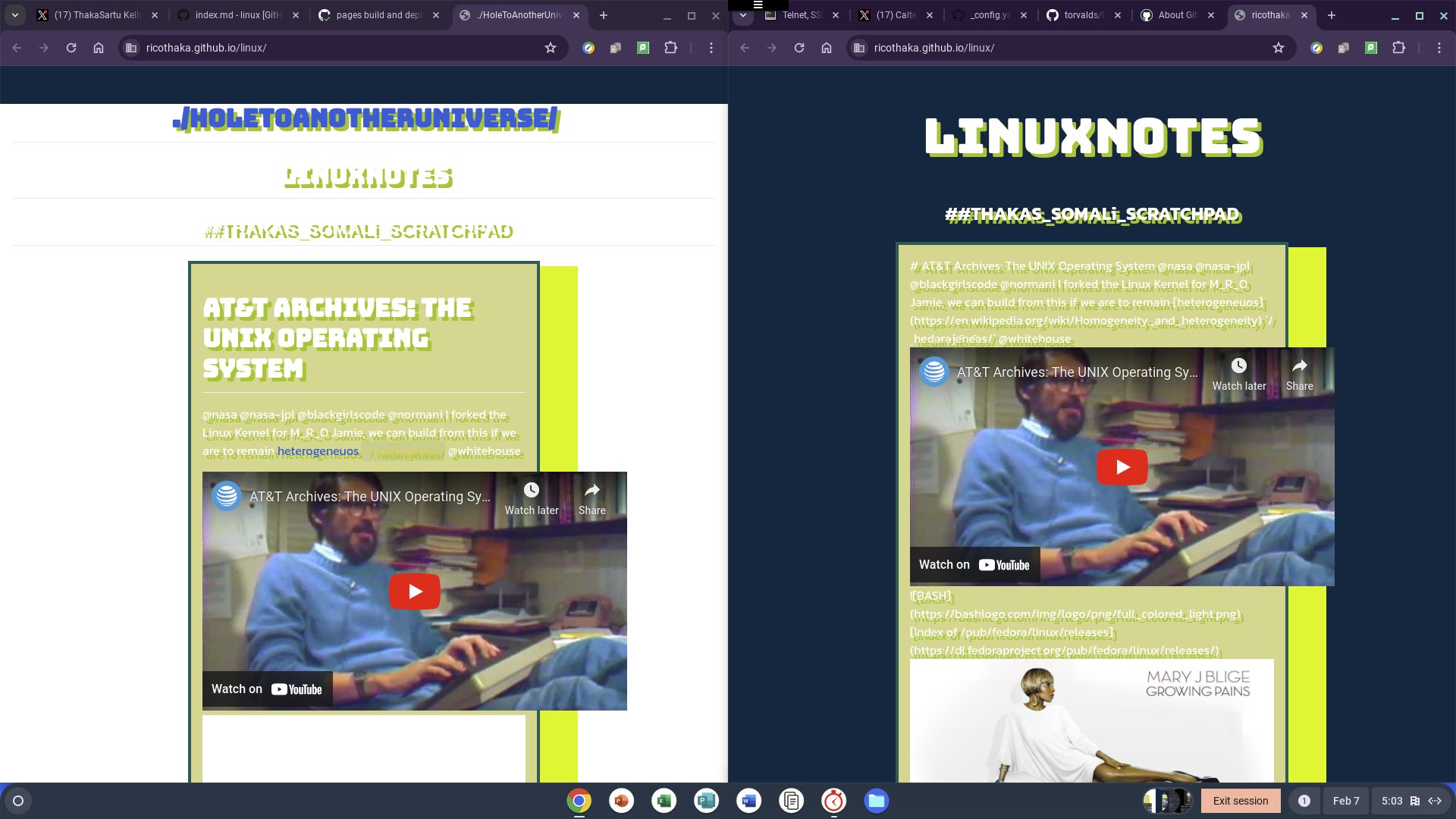Open the tab search dropdown in the left window
1456x819 pixels.
coord(15,15)
